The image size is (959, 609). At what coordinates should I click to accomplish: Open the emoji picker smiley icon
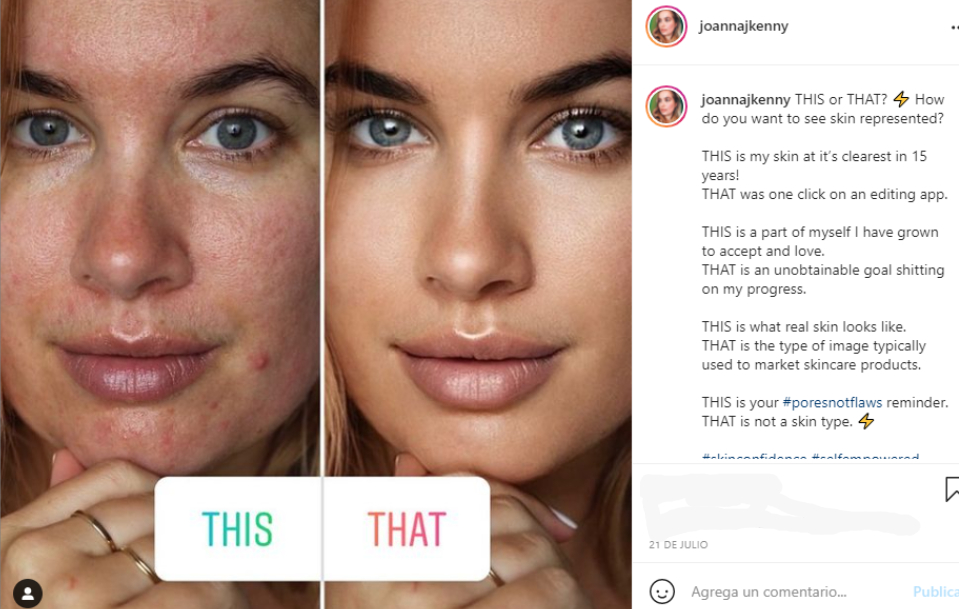[x=662, y=591]
